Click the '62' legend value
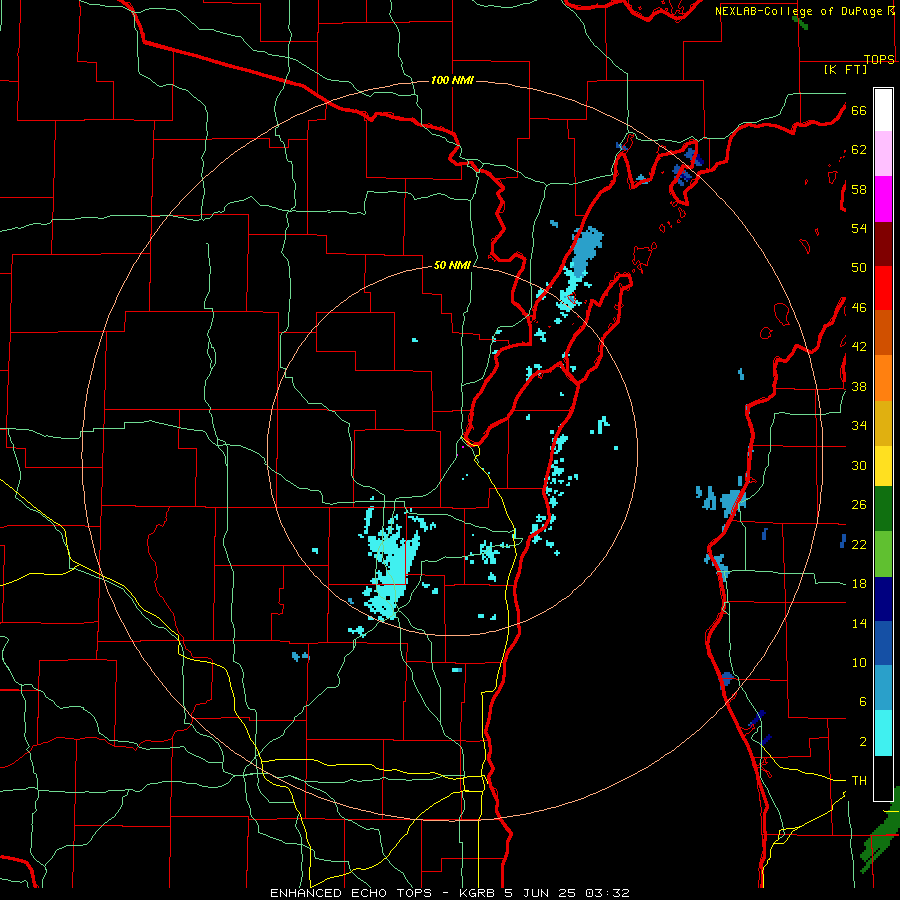Image resolution: width=900 pixels, height=900 pixels. point(859,150)
